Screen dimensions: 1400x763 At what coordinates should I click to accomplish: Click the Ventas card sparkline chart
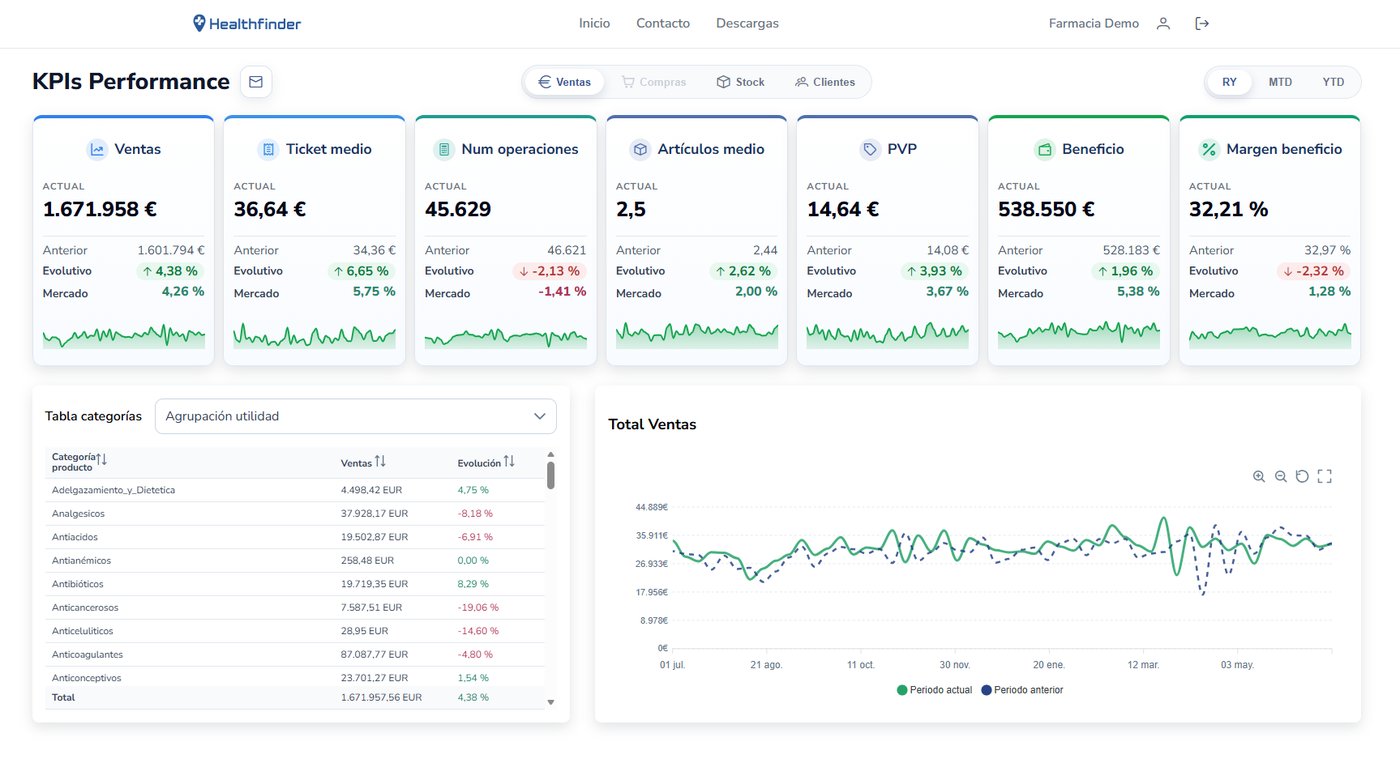pos(124,336)
